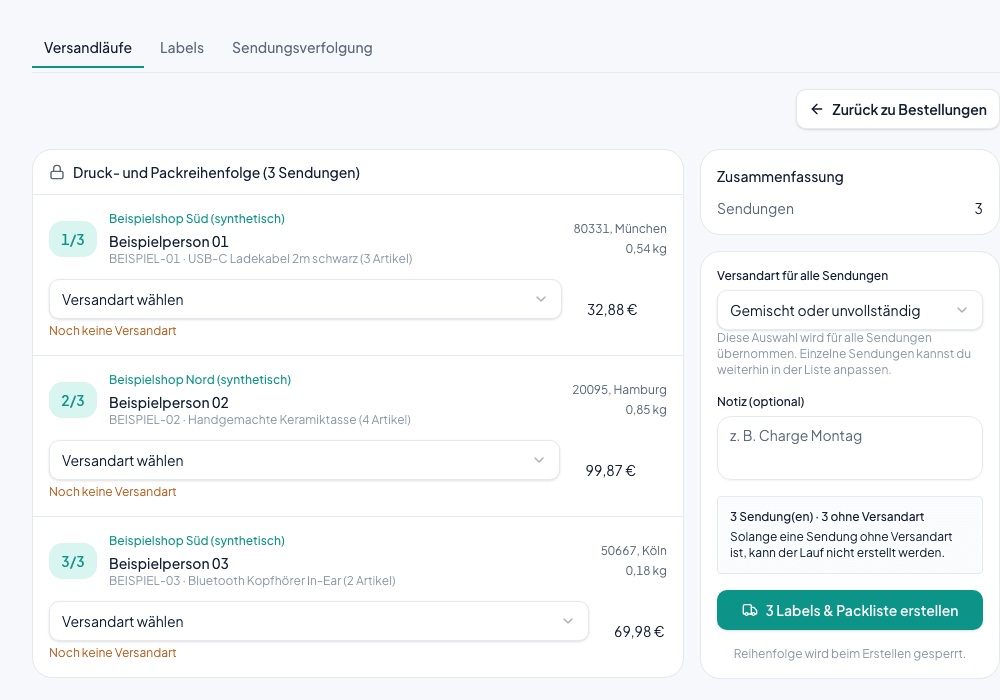The image size is (1000, 700).
Task: Click the price 69,98 €
Action: [639, 632]
